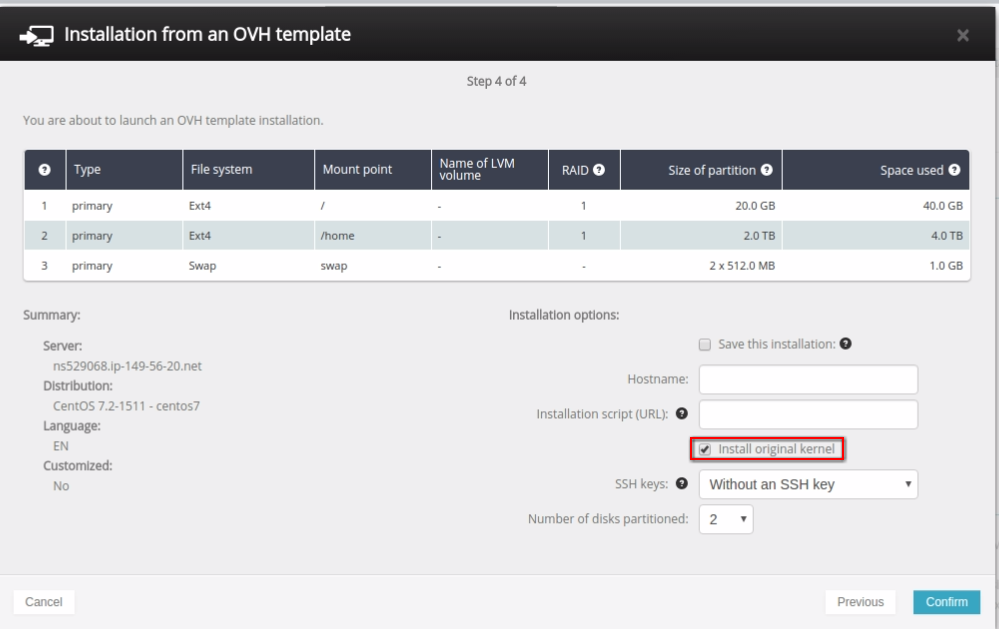Viewport: 999px width, 629px height.
Task: Open the Number of disks partitioned dropdown
Action: point(726,519)
